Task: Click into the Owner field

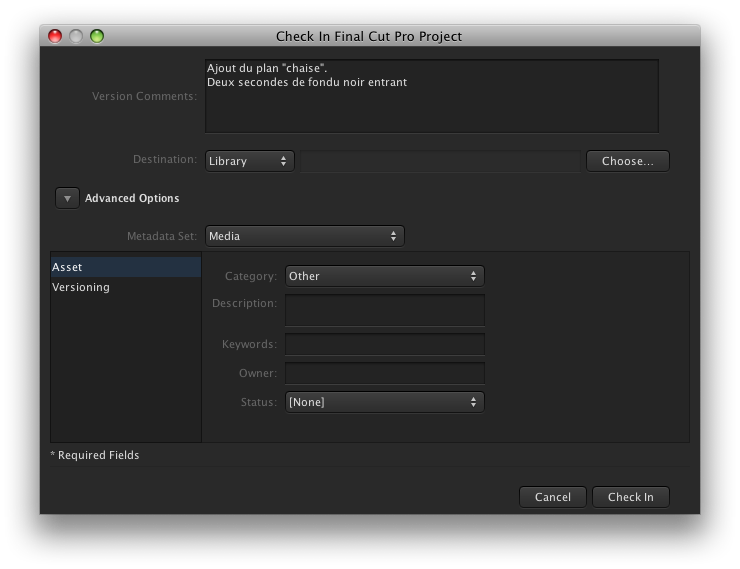Action: [385, 373]
